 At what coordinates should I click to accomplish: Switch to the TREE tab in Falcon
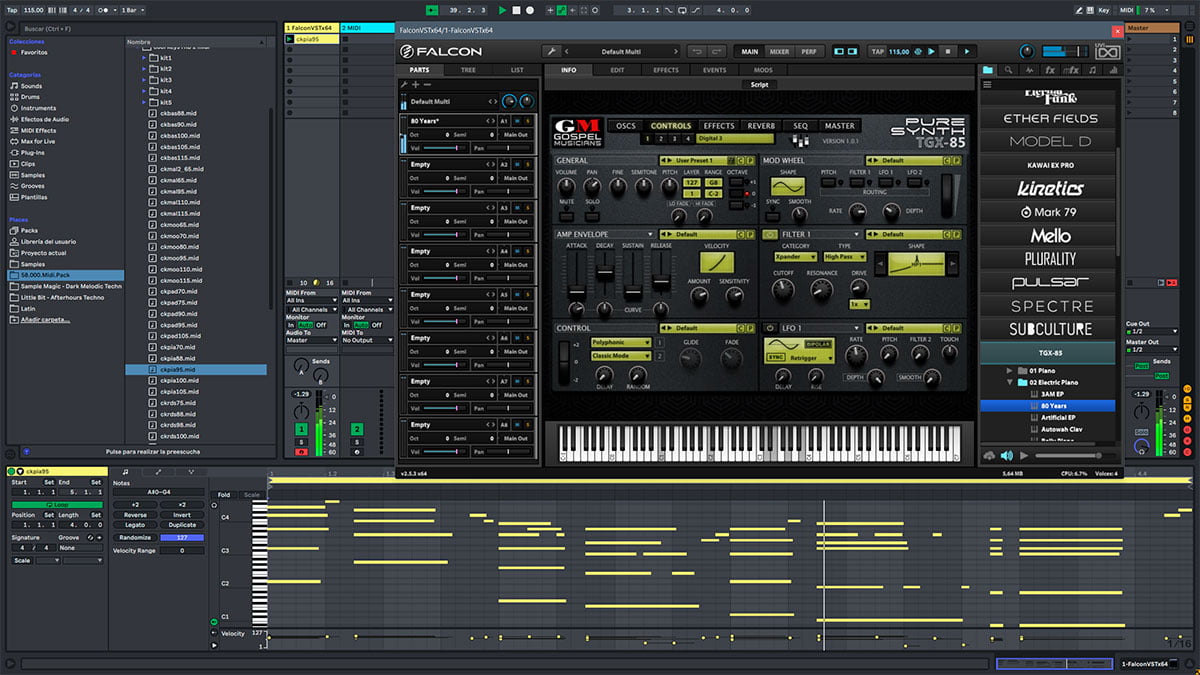point(468,70)
